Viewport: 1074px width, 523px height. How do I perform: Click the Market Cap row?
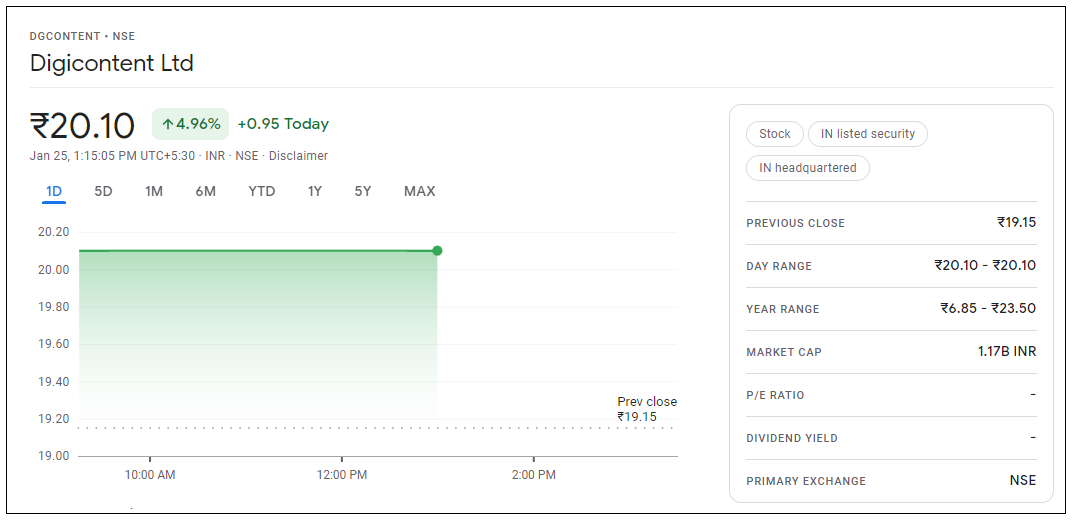pos(890,352)
